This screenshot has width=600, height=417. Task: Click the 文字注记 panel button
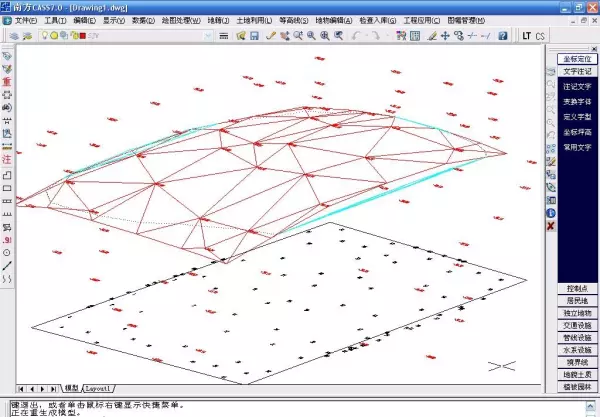[x=577, y=71]
